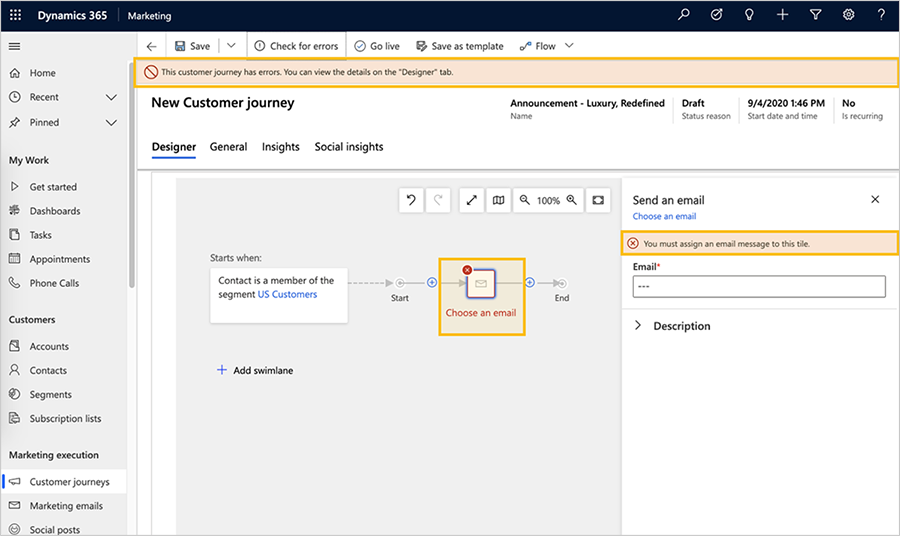Screen dimensions: 900x536
Task: Open the app launcher waffle menu
Action: tap(16, 16)
